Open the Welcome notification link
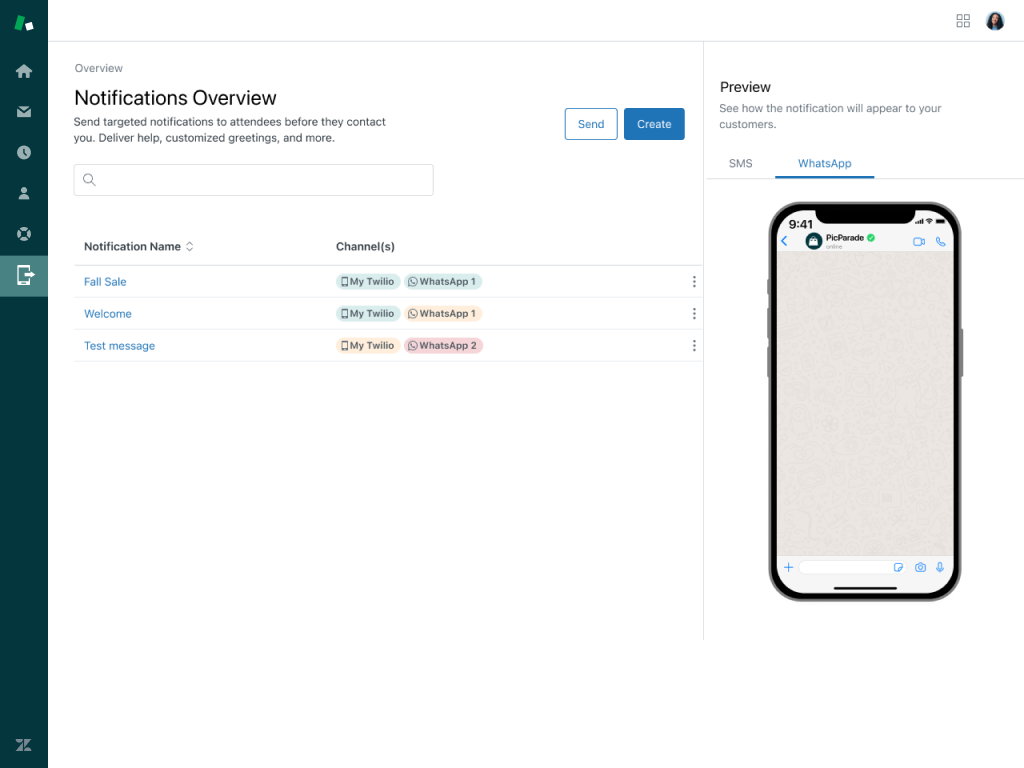Screen dimensions: 1024x768 point(107,313)
